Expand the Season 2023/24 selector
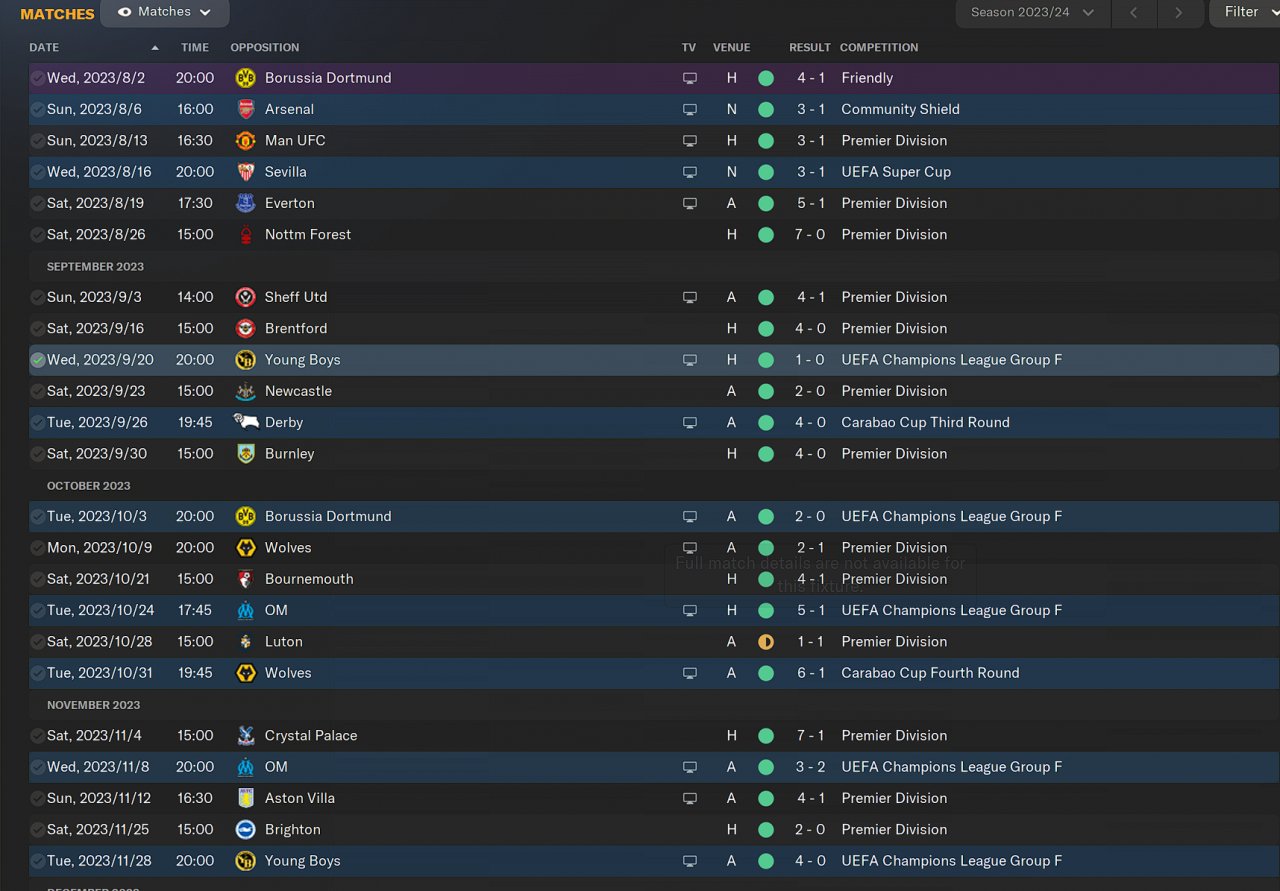Image resolution: width=1280 pixels, height=891 pixels. pos(1033,12)
